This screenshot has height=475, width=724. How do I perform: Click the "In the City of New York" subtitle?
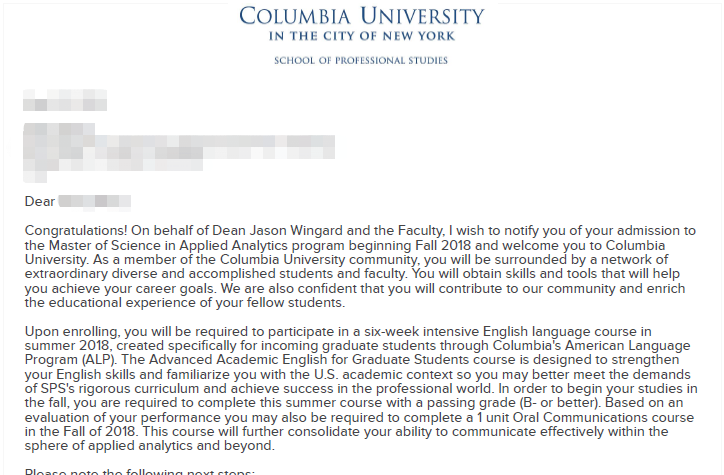click(x=362, y=36)
